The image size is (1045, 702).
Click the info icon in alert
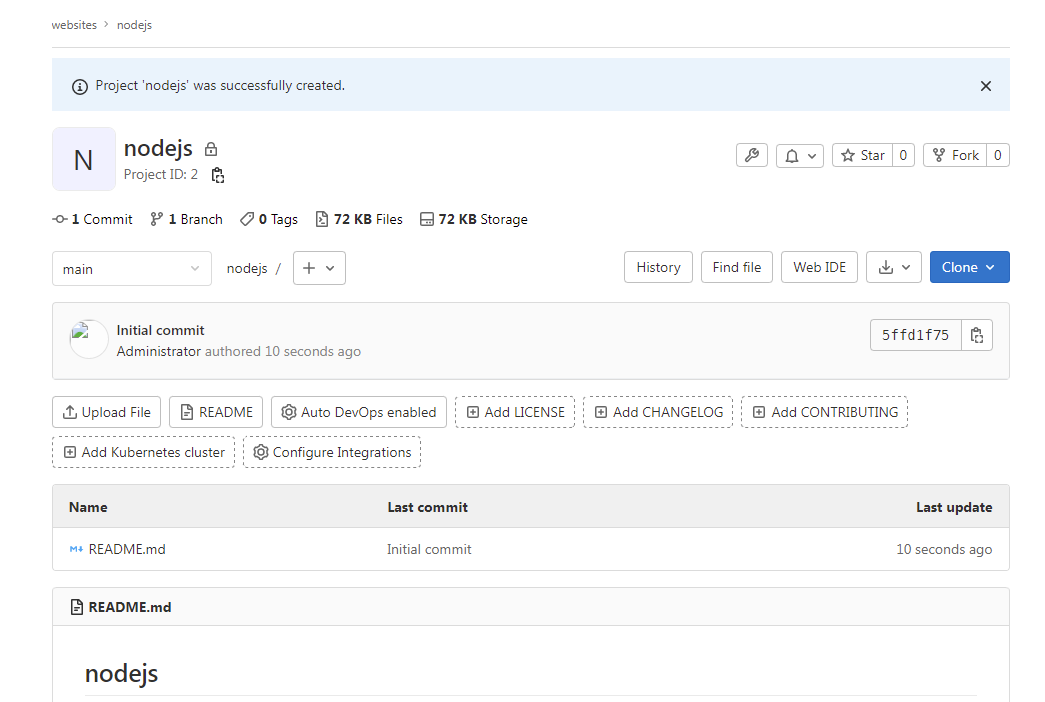tap(80, 87)
